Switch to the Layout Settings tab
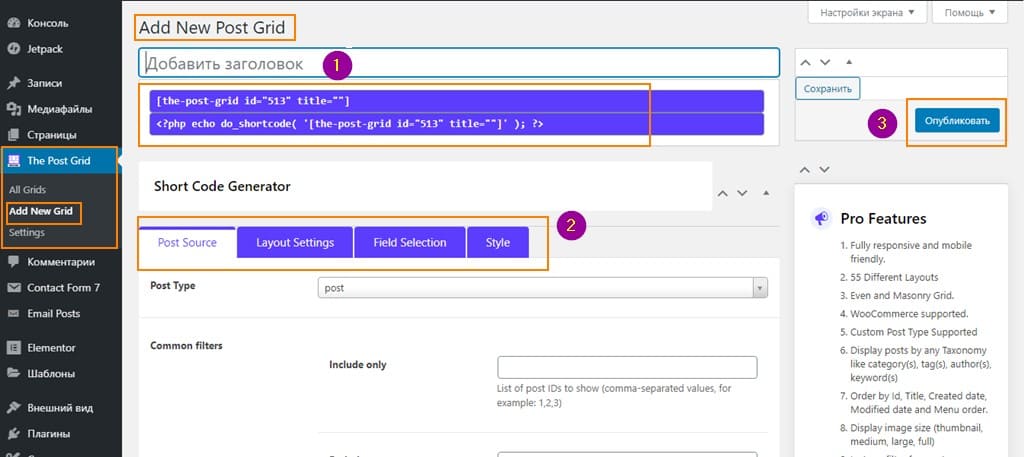The width and height of the screenshot is (1024, 457). tap(295, 242)
